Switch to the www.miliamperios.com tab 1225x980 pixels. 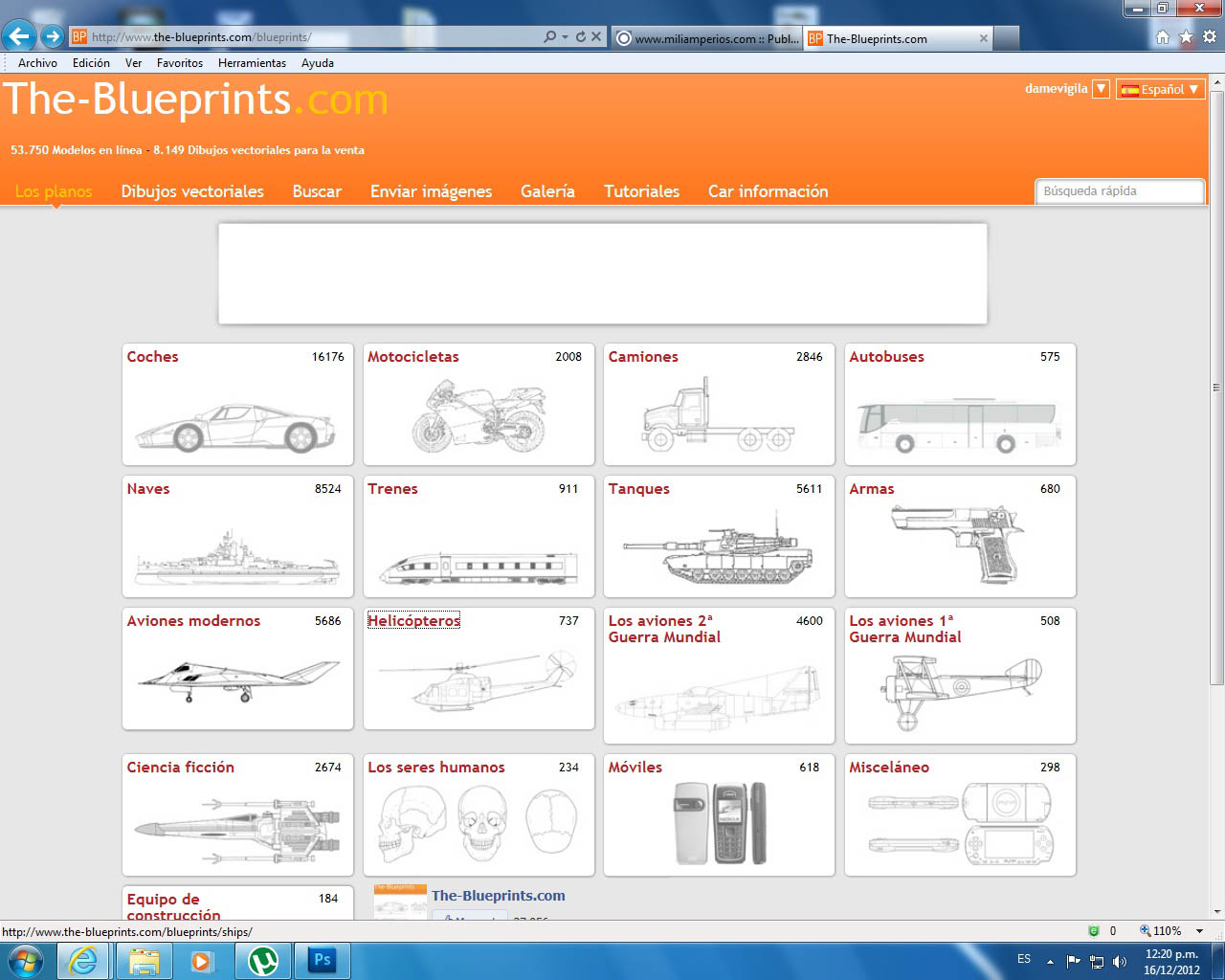pyautogui.click(x=707, y=38)
